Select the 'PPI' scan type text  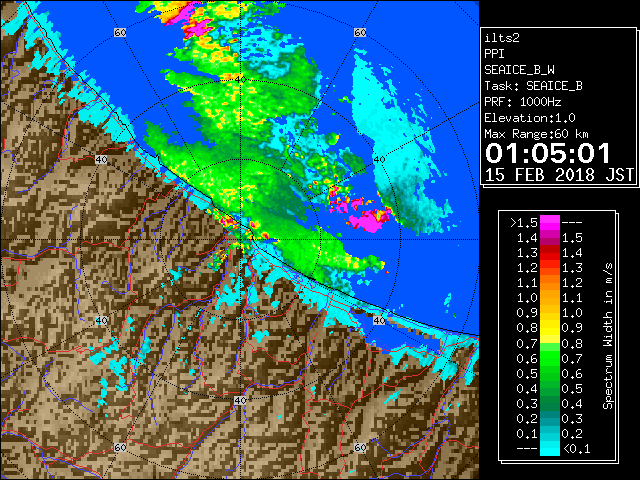tap(494, 54)
